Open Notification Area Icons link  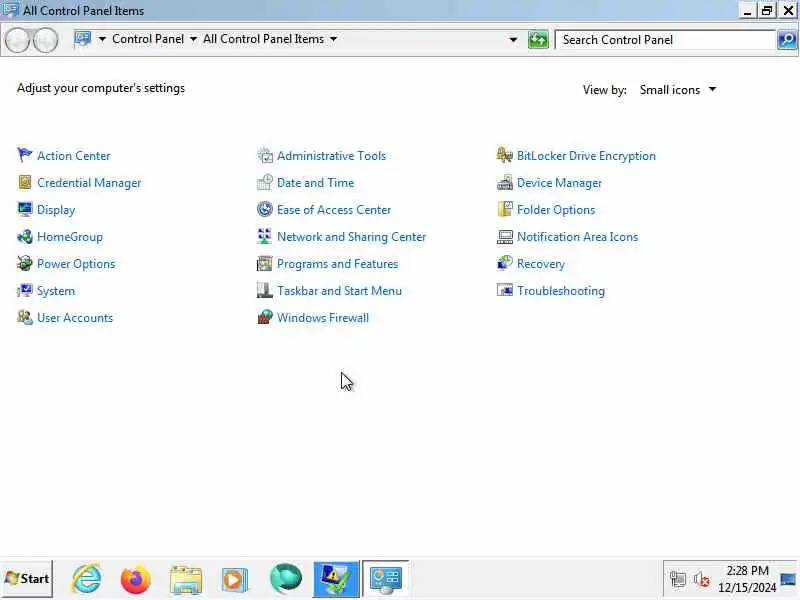point(577,237)
